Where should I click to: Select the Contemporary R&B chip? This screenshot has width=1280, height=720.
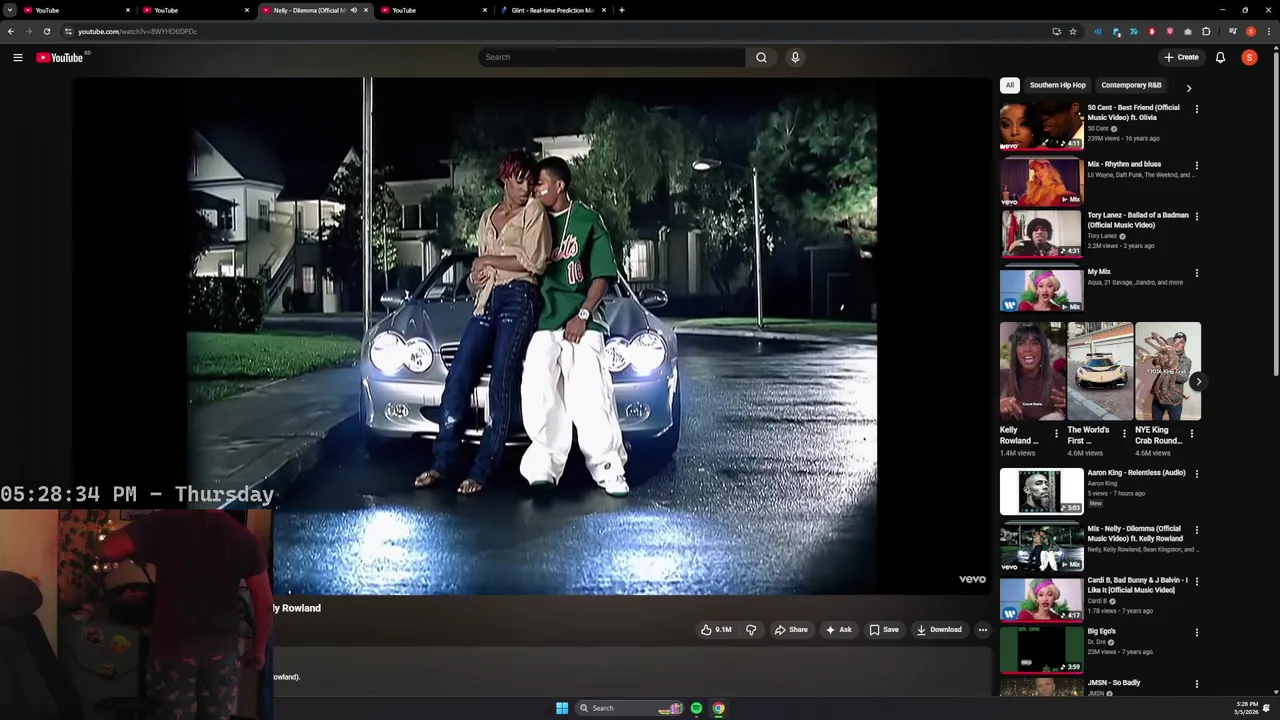(x=1131, y=85)
